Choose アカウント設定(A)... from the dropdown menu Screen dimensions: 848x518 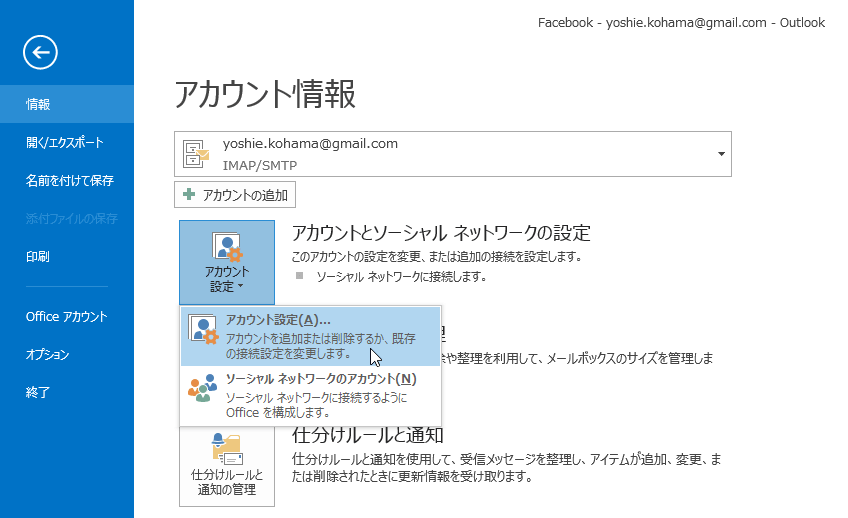tap(310, 336)
